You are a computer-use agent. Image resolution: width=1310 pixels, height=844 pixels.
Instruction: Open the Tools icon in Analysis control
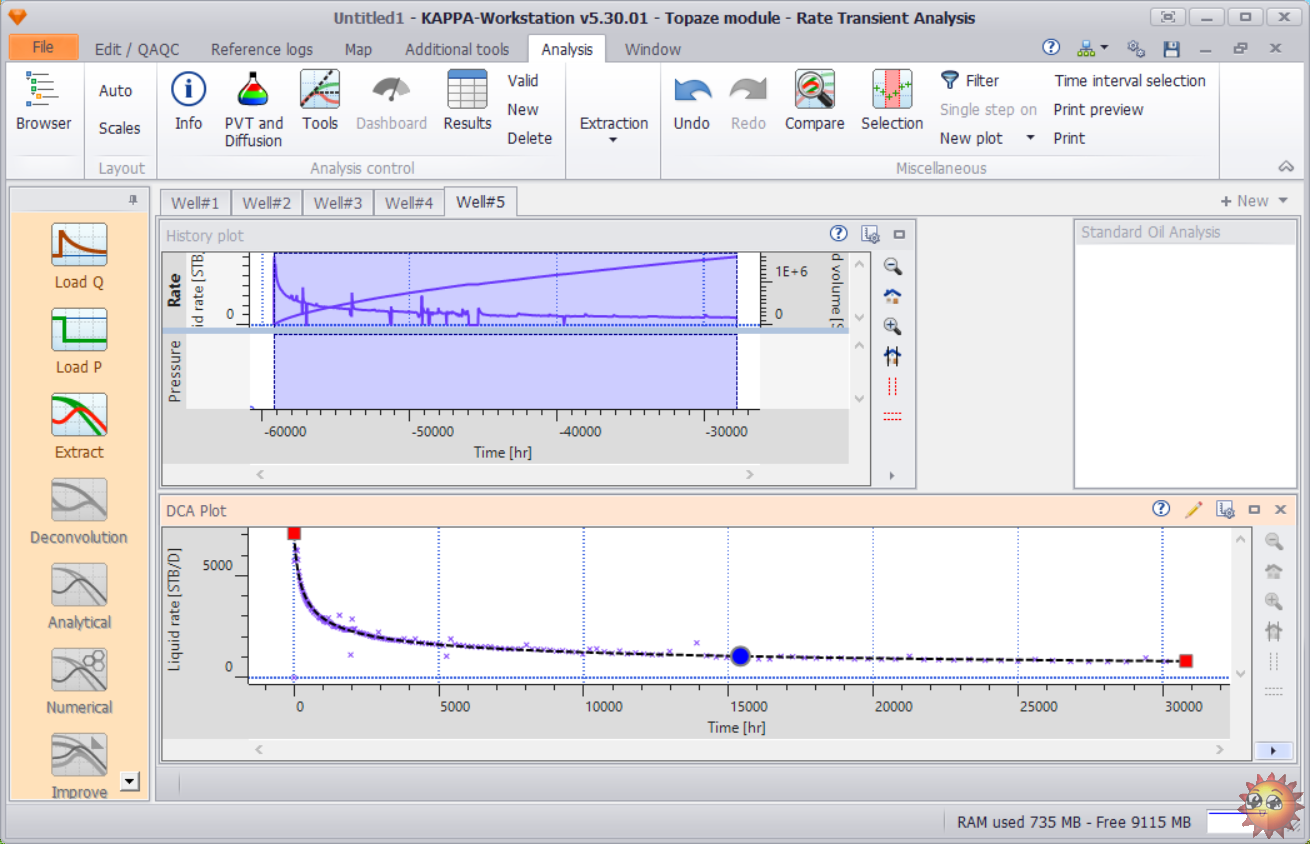click(320, 90)
